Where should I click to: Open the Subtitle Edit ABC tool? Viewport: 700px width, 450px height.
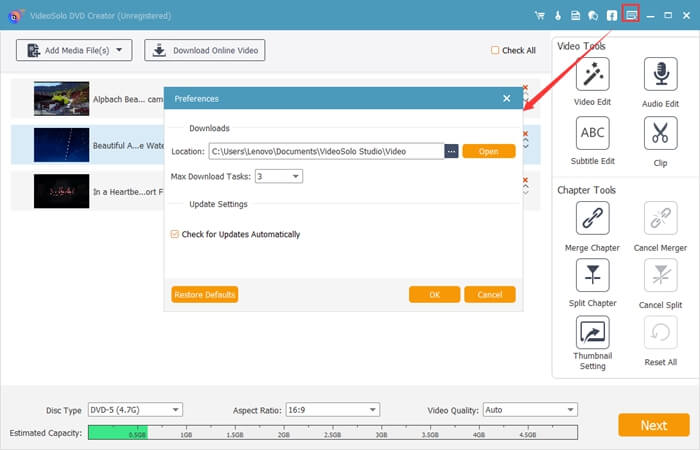[x=592, y=133]
